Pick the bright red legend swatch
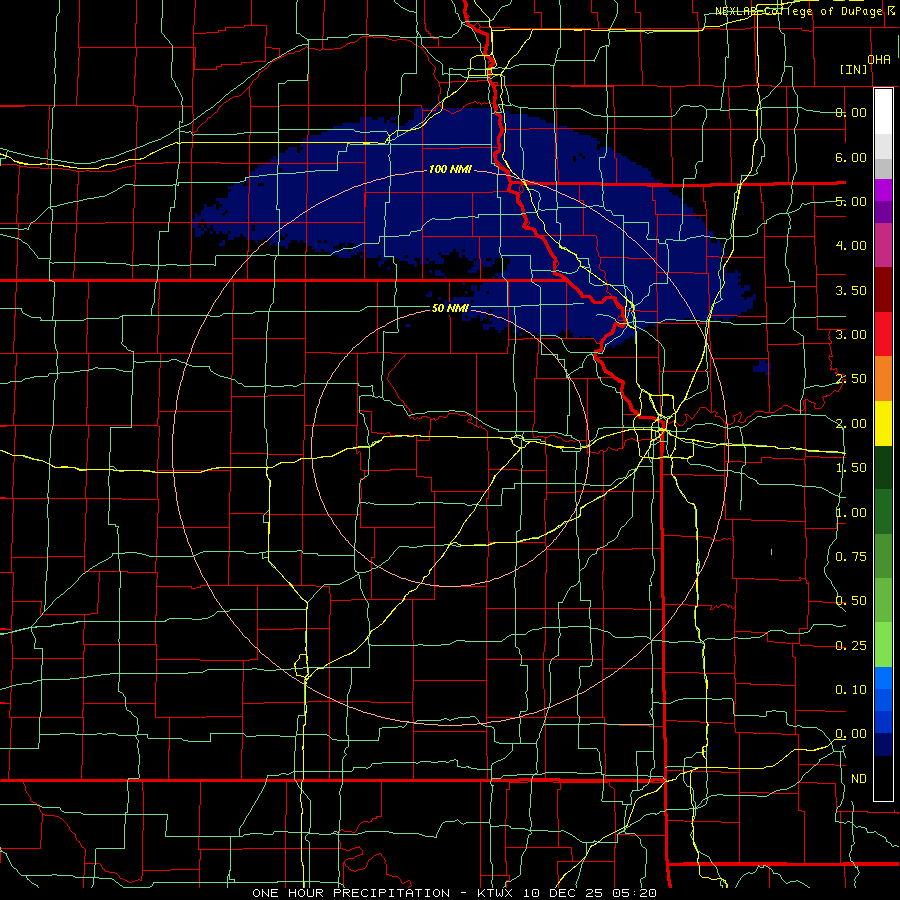 tap(883, 334)
